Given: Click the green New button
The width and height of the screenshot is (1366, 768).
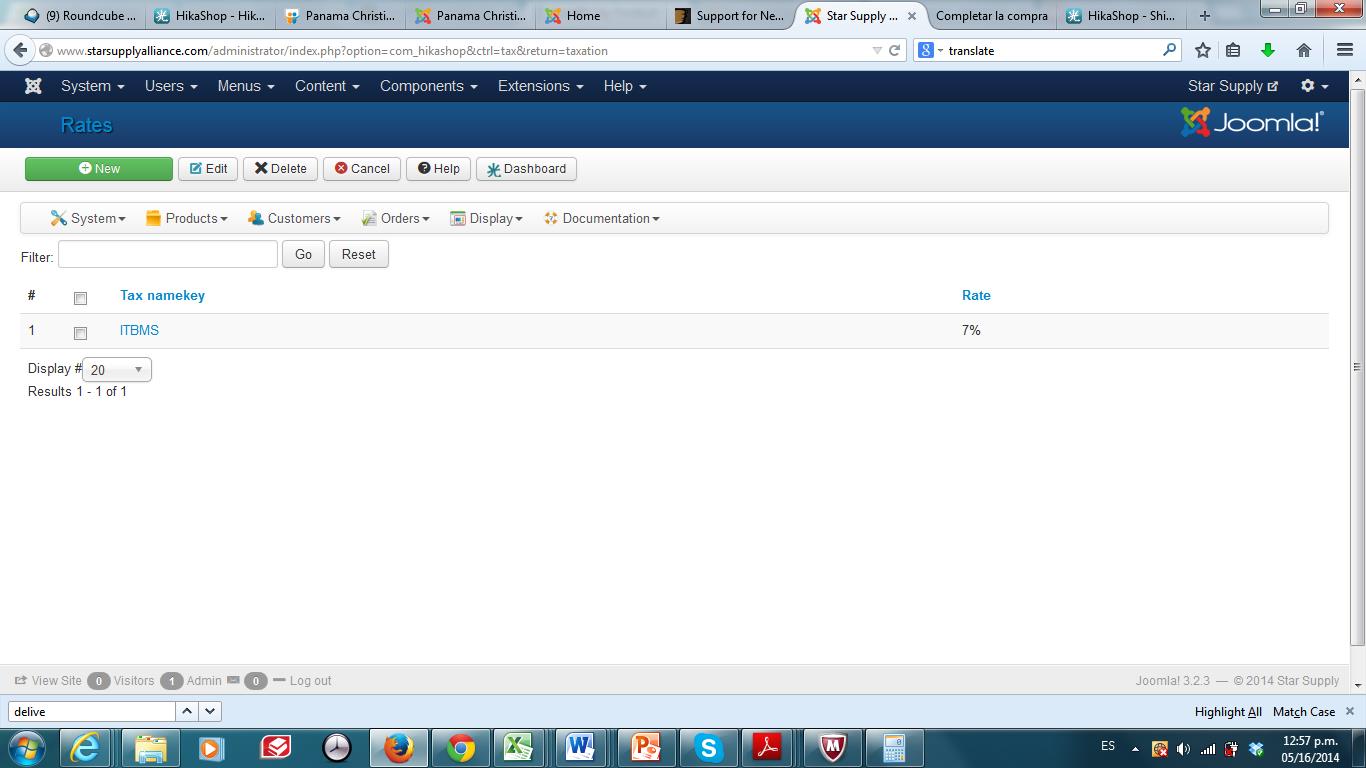Looking at the screenshot, I should pos(99,169).
